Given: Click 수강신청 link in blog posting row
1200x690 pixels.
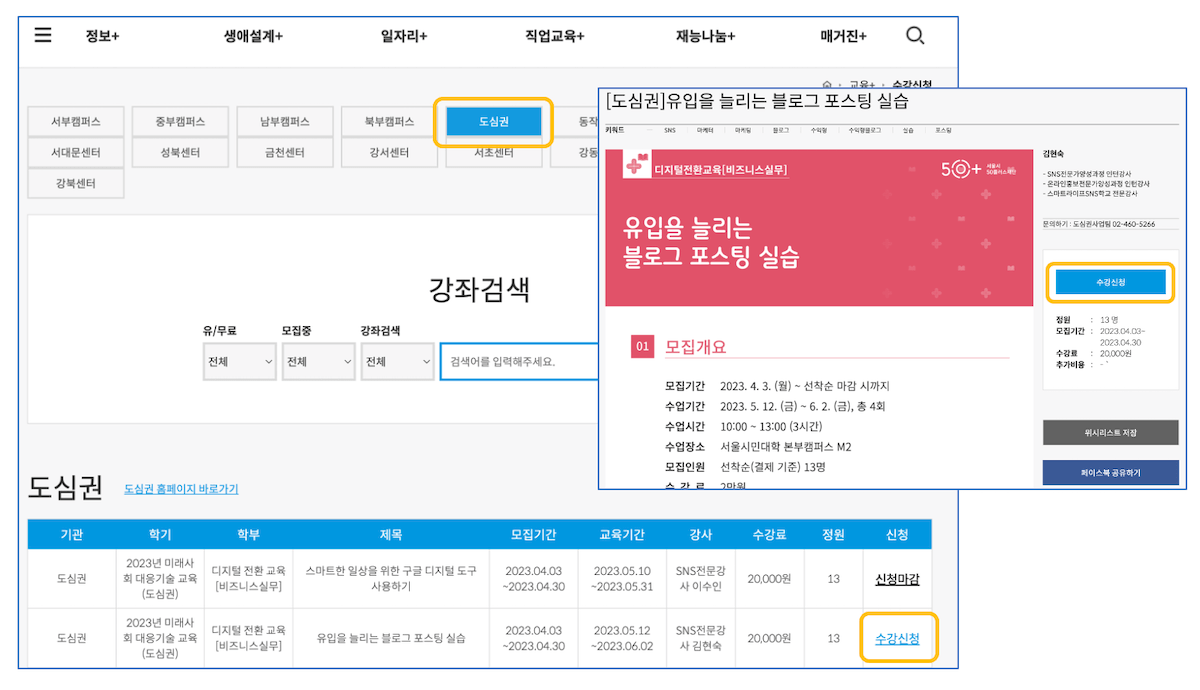Looking at the screenshot, I should coord(897,638).
